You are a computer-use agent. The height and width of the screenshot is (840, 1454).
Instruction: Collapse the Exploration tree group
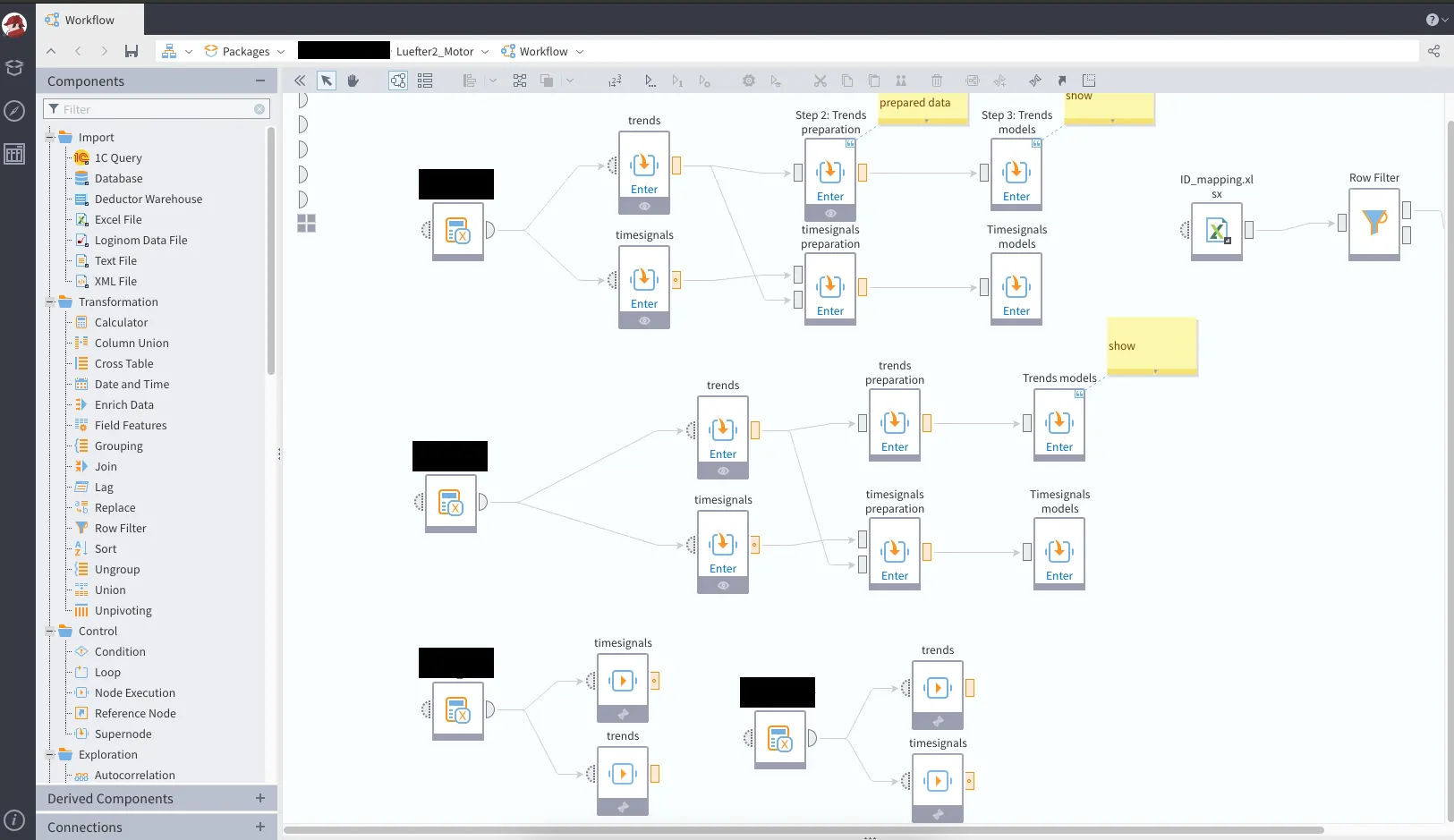tap(50, 754)
